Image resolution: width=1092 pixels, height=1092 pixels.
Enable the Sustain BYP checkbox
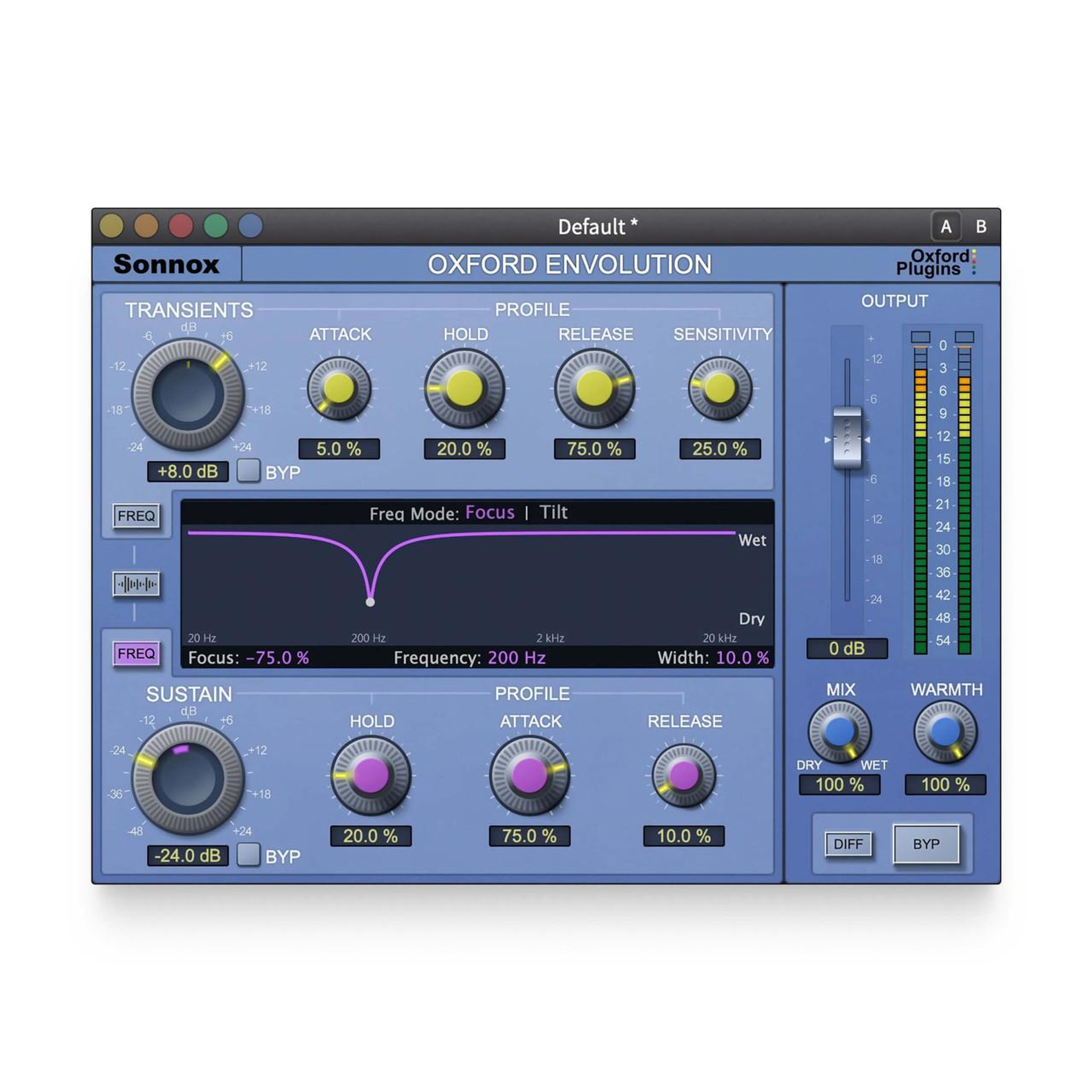pos(248,855)
